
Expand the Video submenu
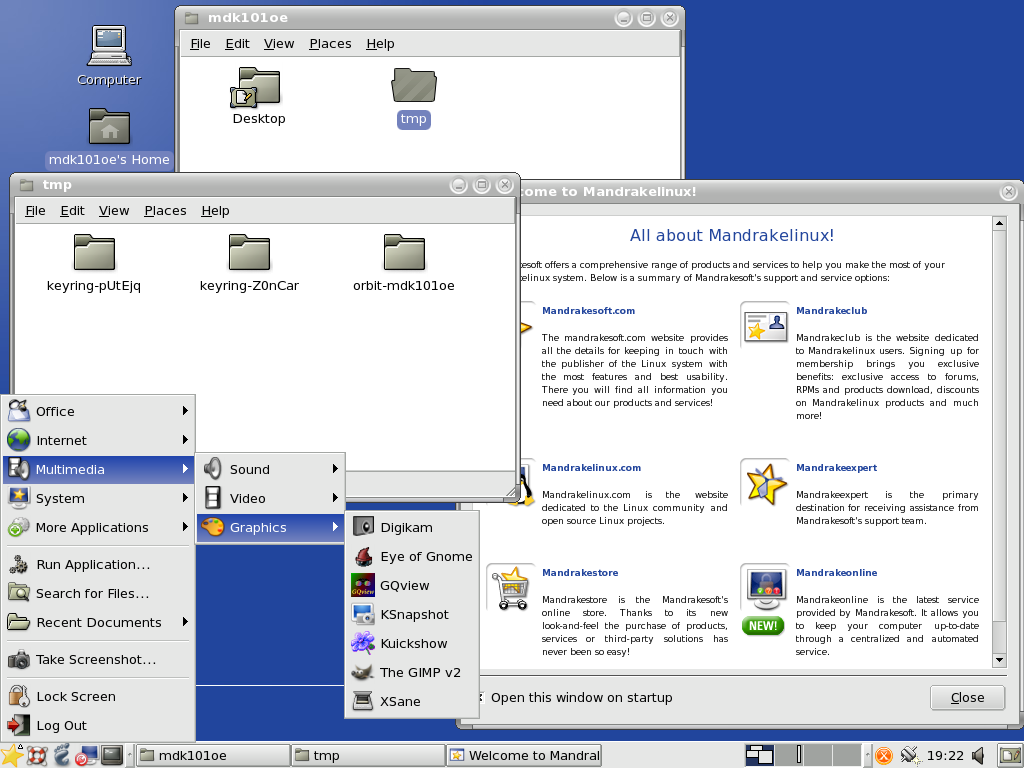[x=270, y=498]
